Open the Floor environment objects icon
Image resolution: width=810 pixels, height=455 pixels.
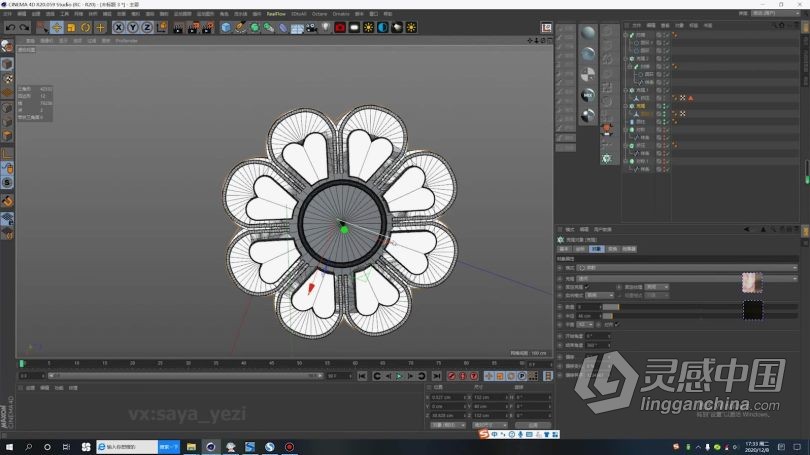(x=297, y=27)
